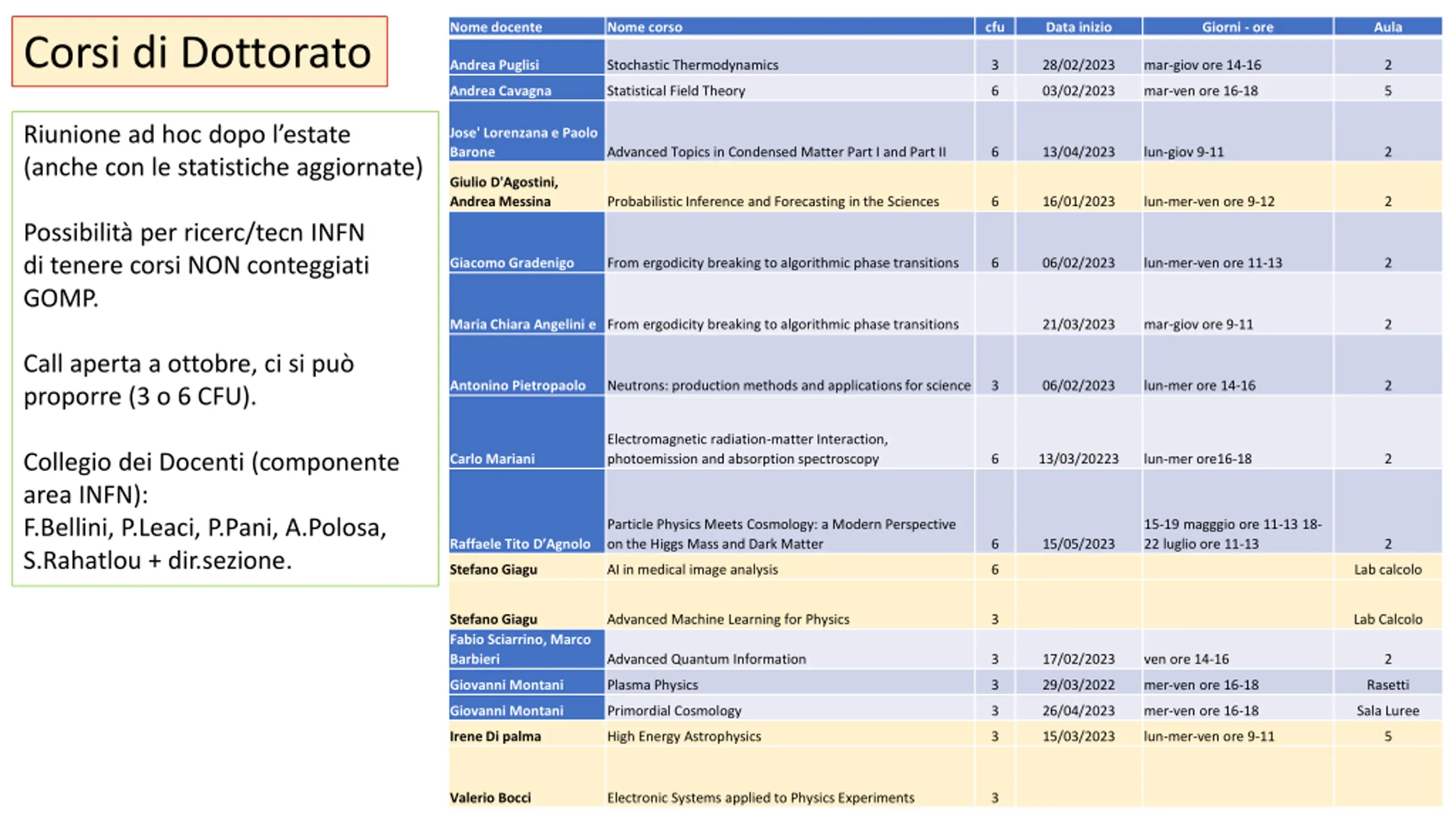Click the Giacomo Gradenigo teacher cell
This screenshot has height=819, width=1456.
tap(512, 262)
